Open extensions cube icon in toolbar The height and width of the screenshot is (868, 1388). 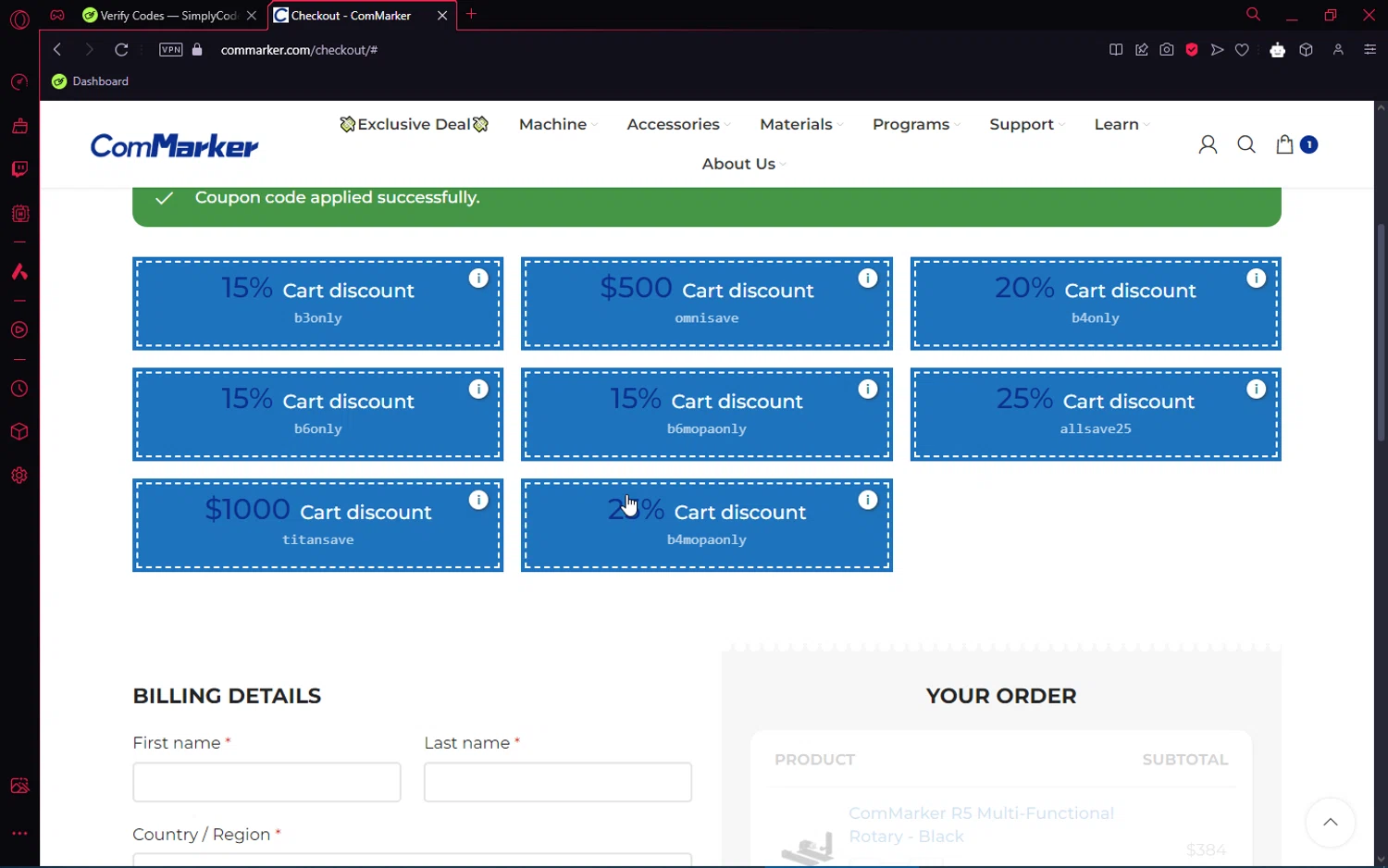[1306, 50]
